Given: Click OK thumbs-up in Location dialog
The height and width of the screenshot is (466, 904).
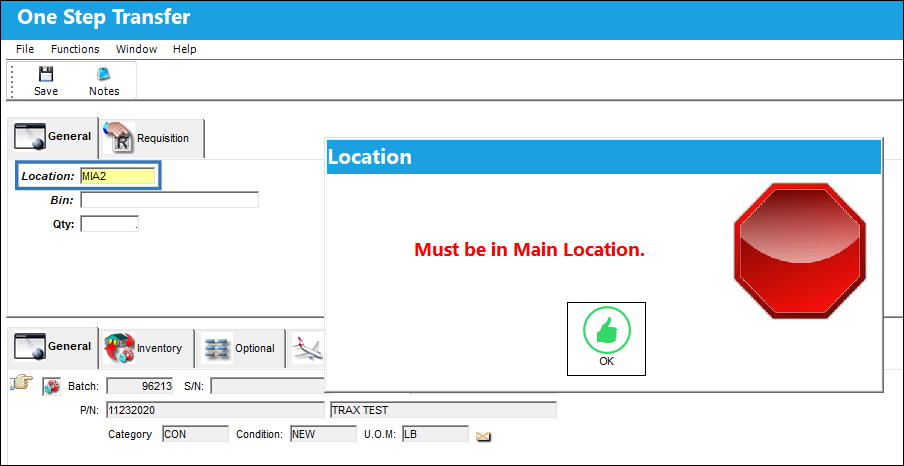Looking at the screenshot, I should point(607,339).
